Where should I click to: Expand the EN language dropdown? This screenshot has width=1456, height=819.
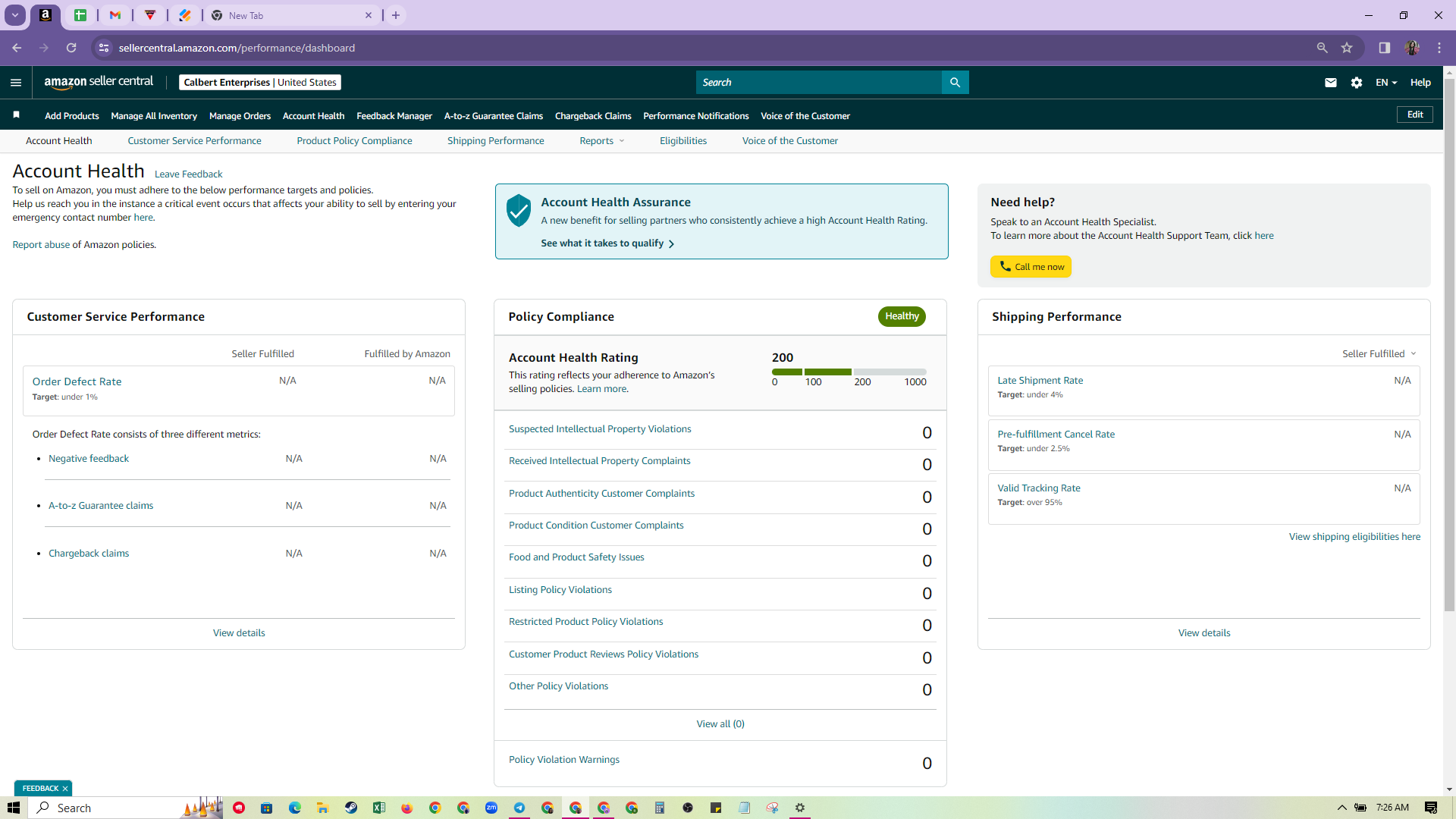pyautogui.click(x=1386, y=83)
